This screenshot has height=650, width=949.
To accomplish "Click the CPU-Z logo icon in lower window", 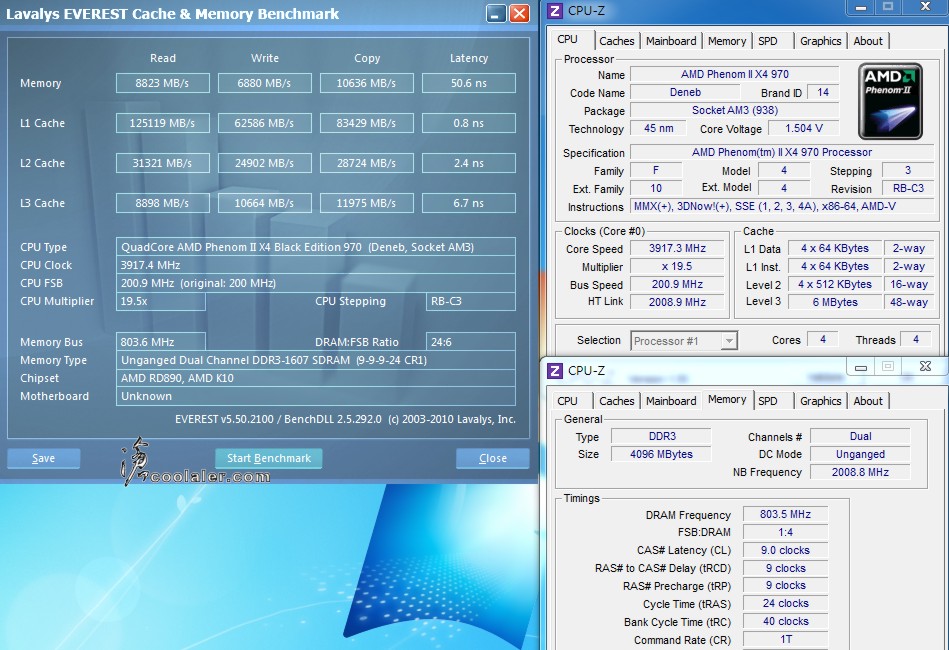I will (x=554, y=370).
